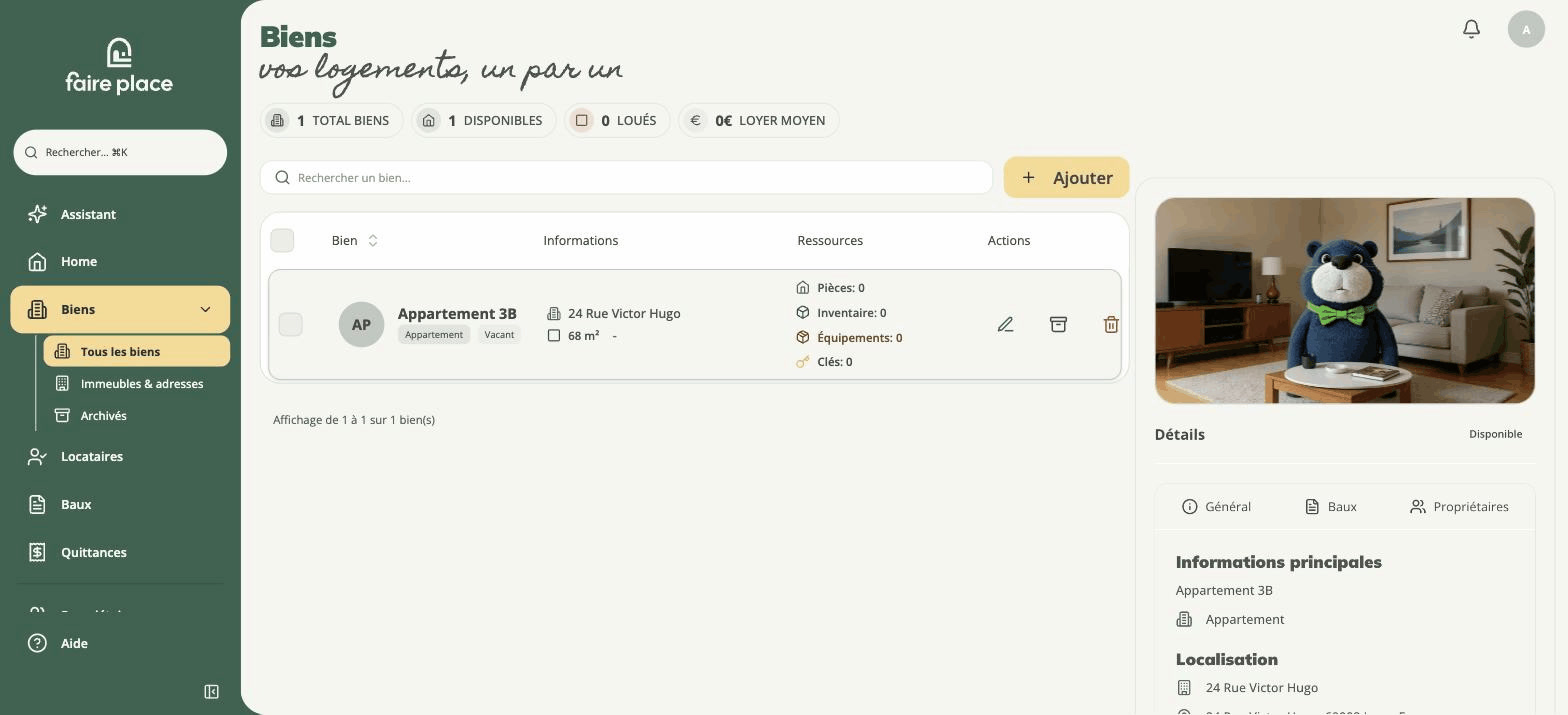Click the Vacant tag
Viewport: 1568px width, 715px height.
point(499,334)
